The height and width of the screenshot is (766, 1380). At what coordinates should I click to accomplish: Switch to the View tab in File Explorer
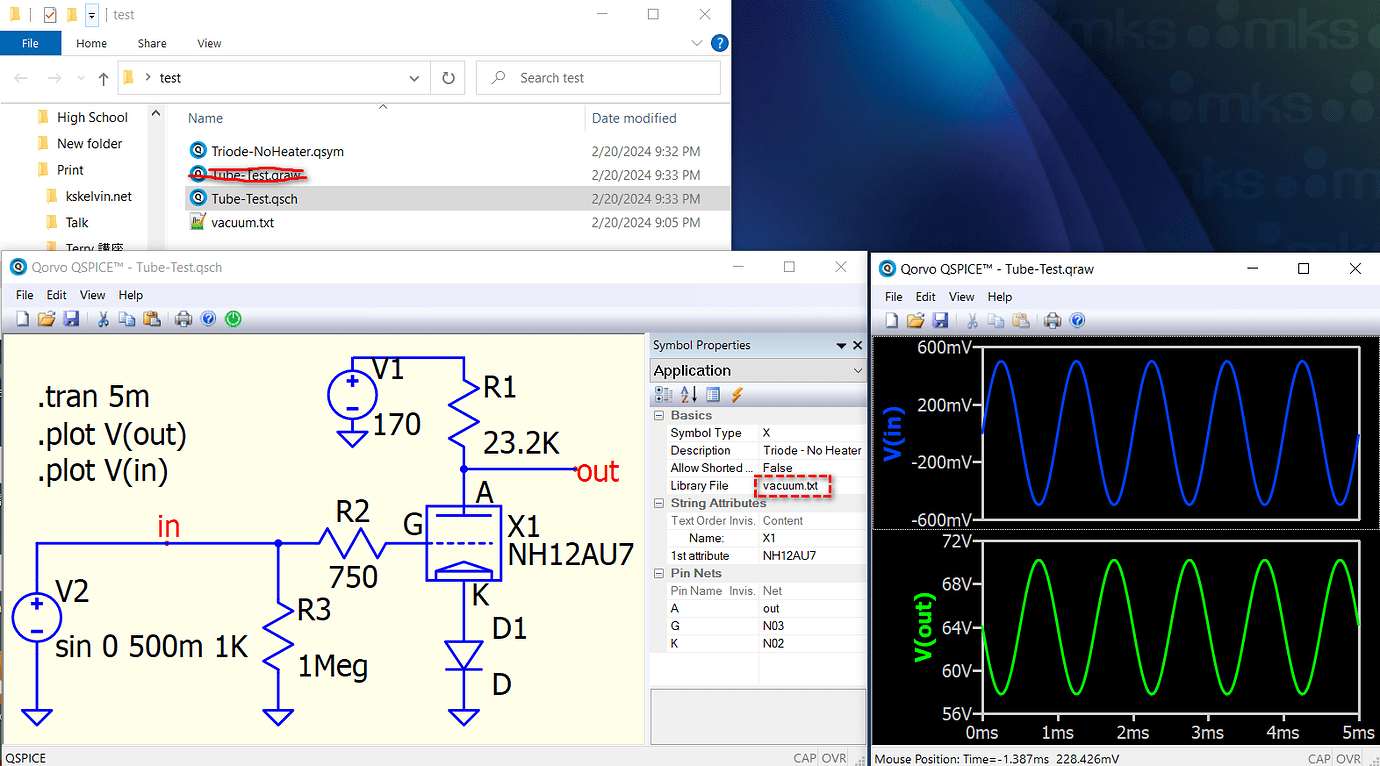click(208, 43)
